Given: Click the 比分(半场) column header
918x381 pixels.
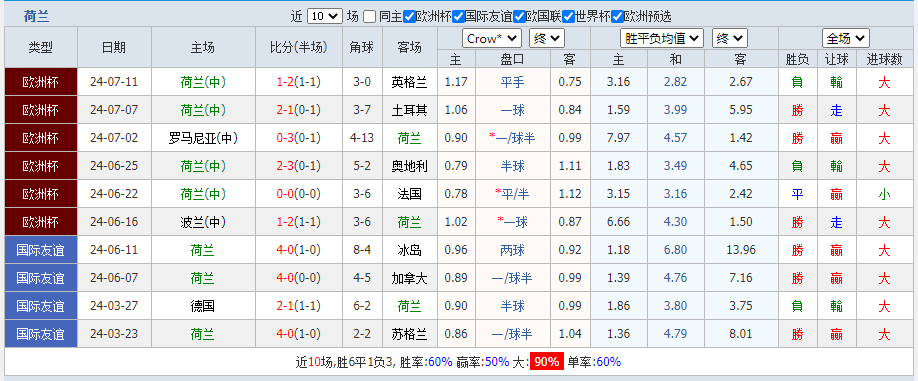Looking at the screenshot, I should coord(299,47).
